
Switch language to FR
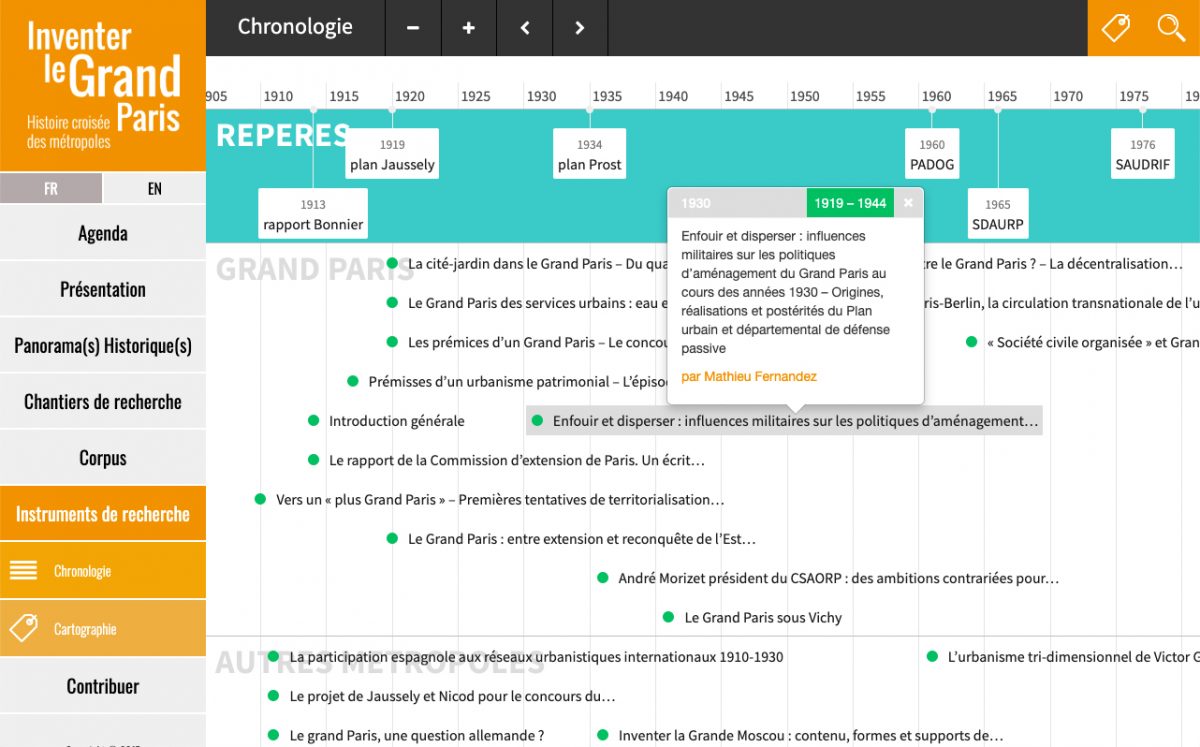coord(51,188)
